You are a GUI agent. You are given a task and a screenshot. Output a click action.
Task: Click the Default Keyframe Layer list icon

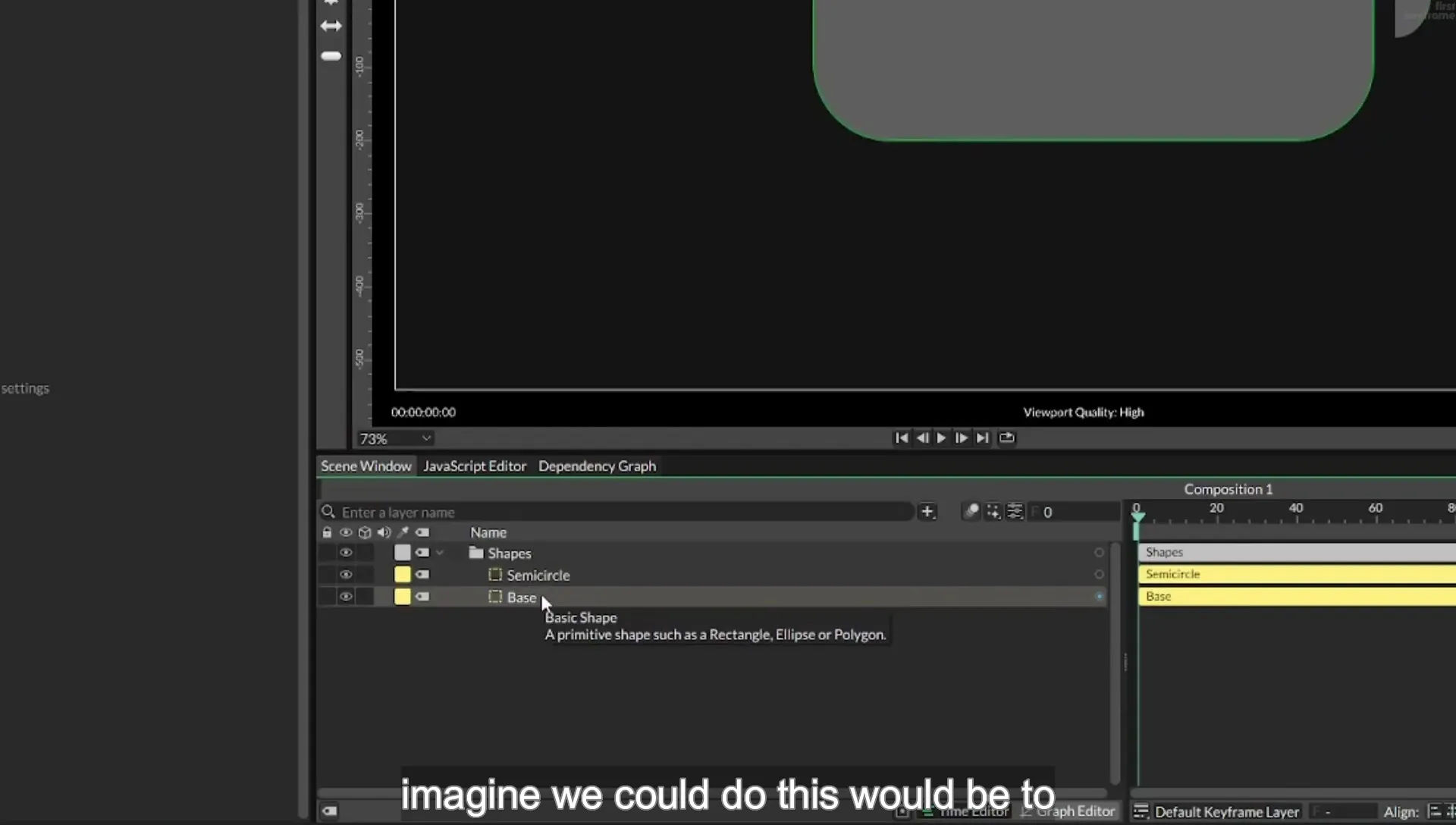(1141, 811)
